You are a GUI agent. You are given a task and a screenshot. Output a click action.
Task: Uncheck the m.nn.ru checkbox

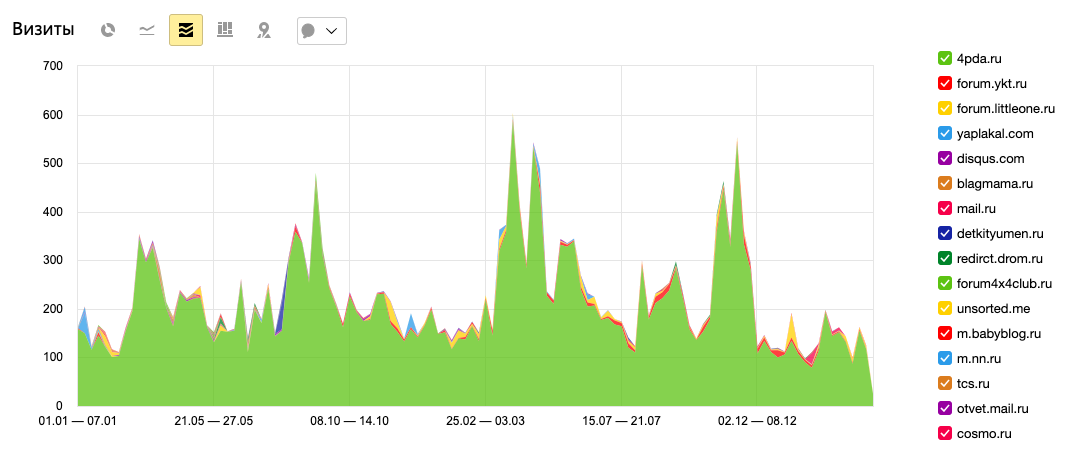[945, 359]
